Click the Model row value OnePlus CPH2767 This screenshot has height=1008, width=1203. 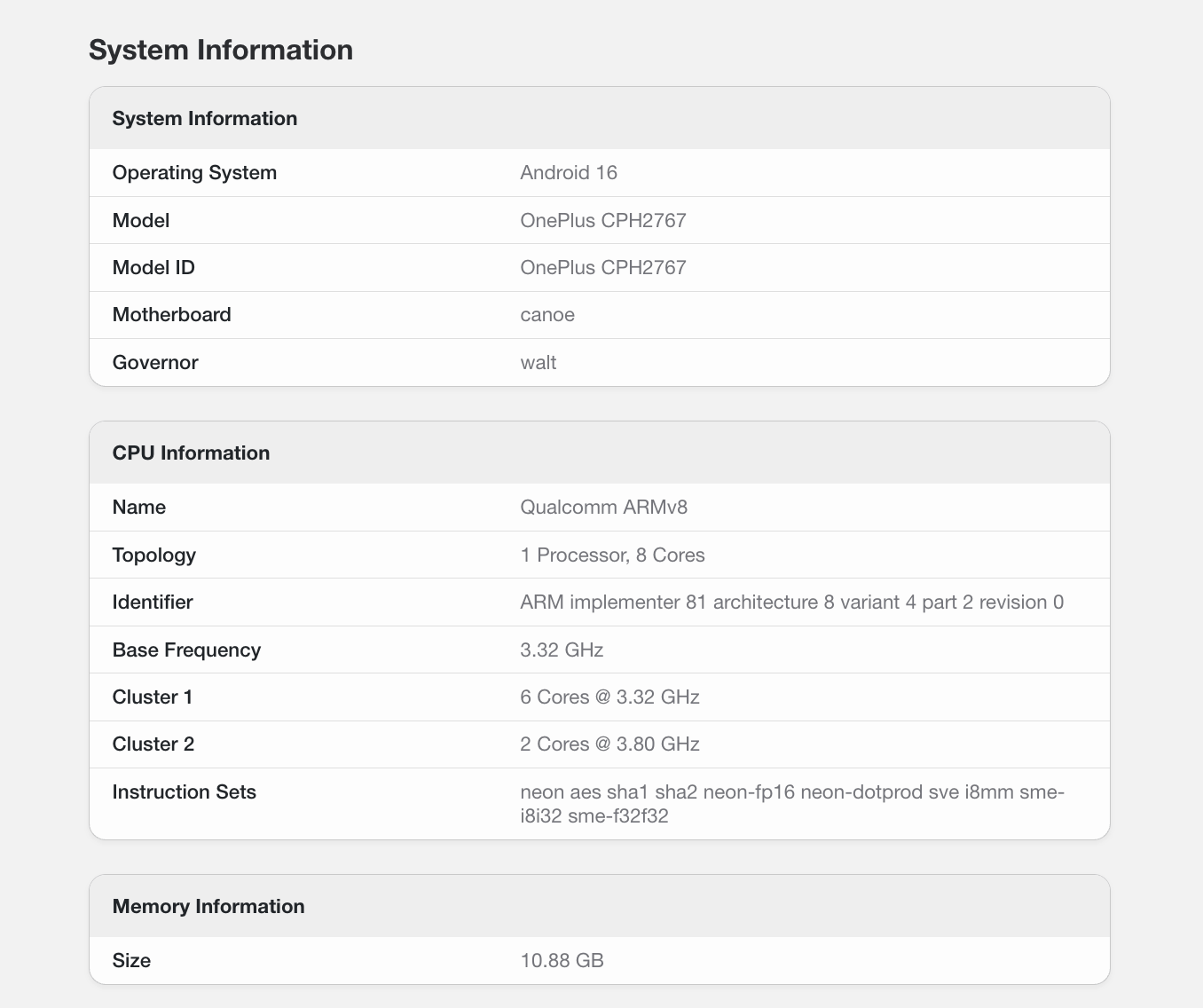pos(603,221)
